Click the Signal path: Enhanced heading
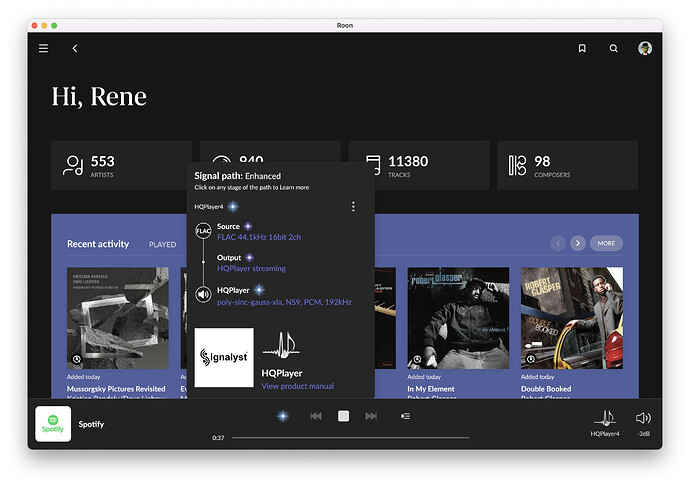 (238, 176)
